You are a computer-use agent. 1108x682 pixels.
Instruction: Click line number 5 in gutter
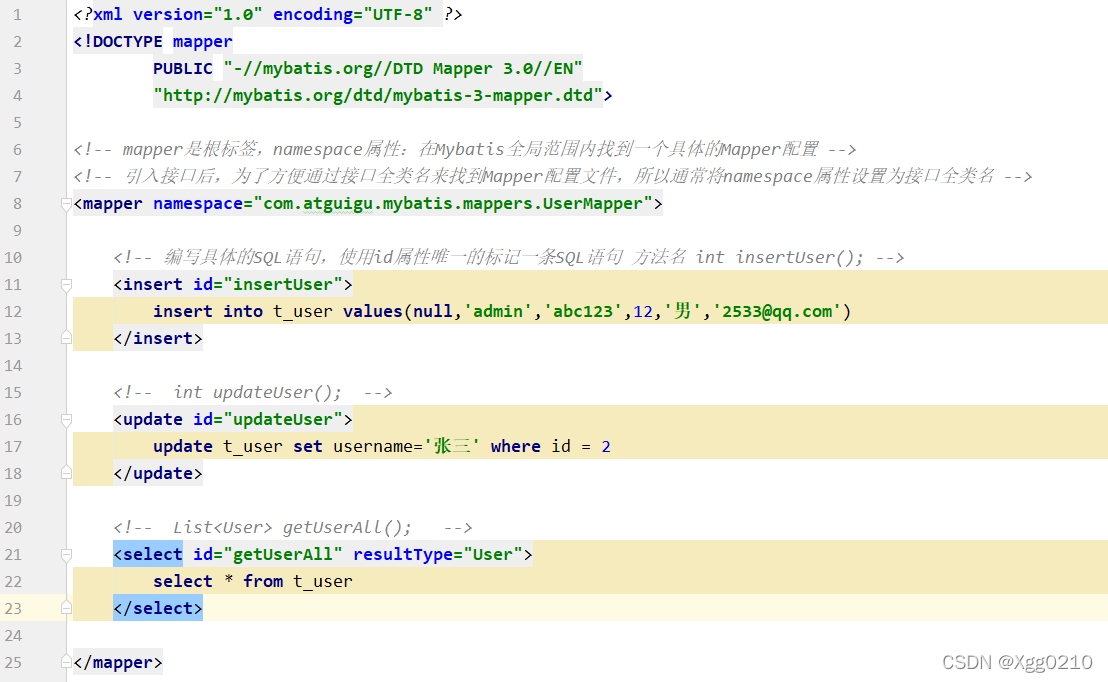(17, 123)
